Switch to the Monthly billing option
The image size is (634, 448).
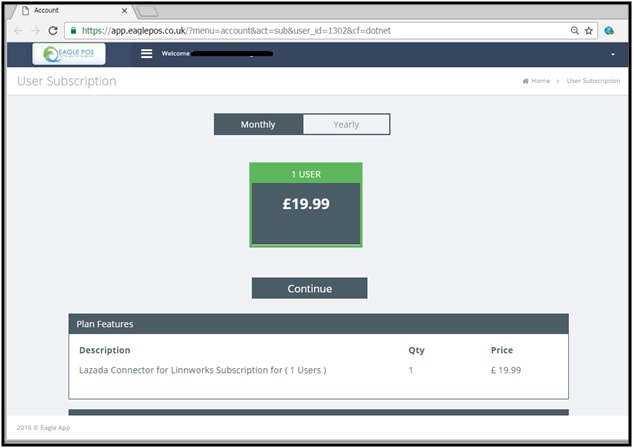(x=258, y=125)
